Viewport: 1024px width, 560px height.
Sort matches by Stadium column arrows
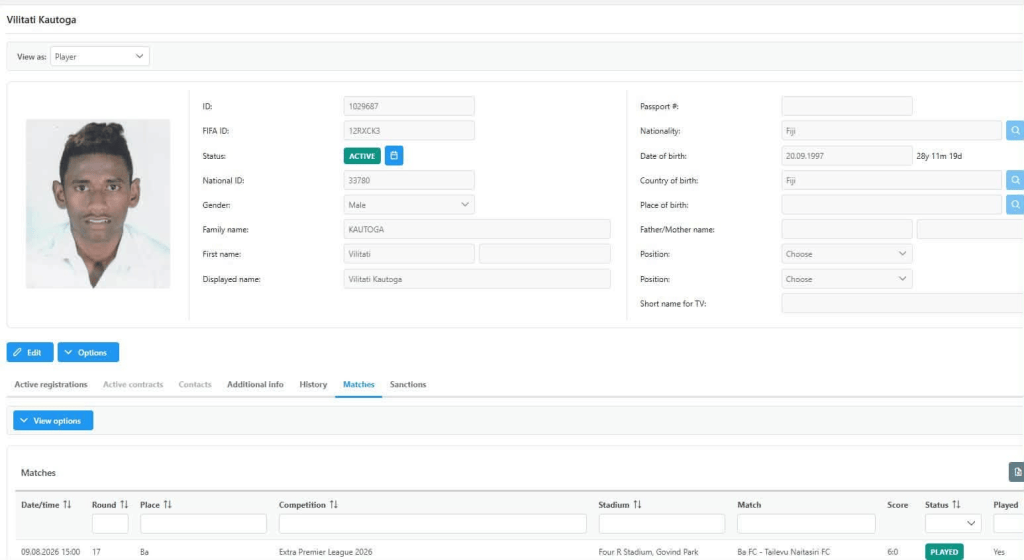coord(637,505)
